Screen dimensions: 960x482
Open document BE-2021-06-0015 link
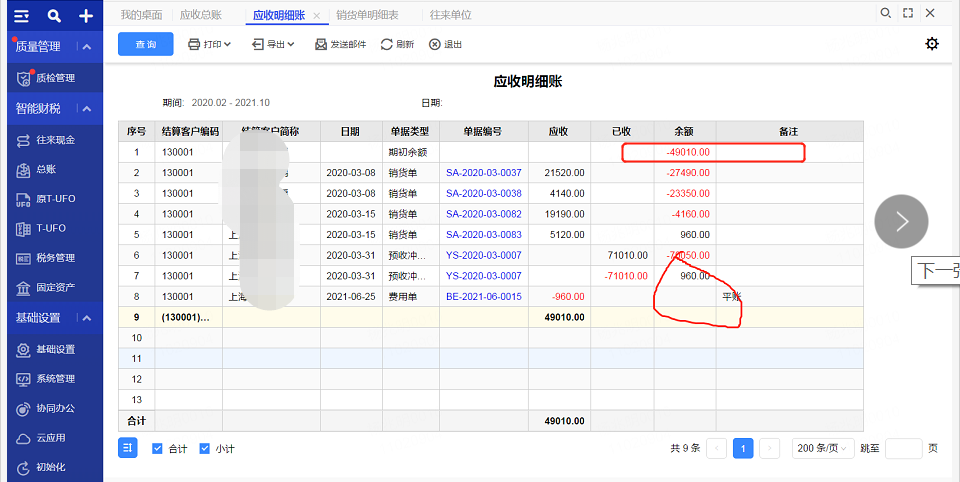484,296
